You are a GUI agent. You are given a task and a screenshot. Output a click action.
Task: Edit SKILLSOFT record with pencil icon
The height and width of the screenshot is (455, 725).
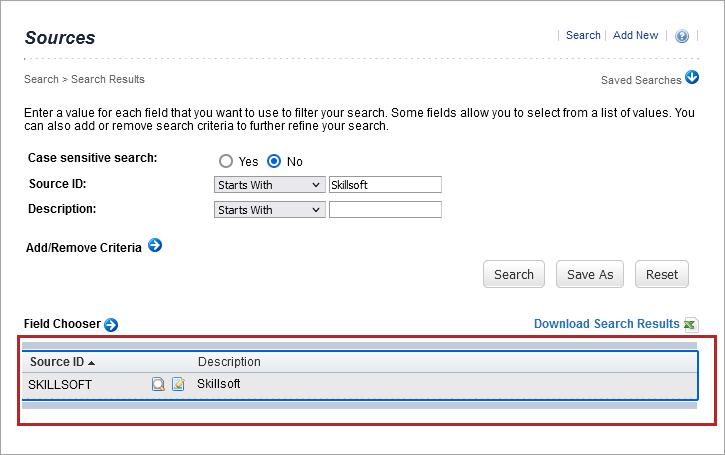coord(178,384)
